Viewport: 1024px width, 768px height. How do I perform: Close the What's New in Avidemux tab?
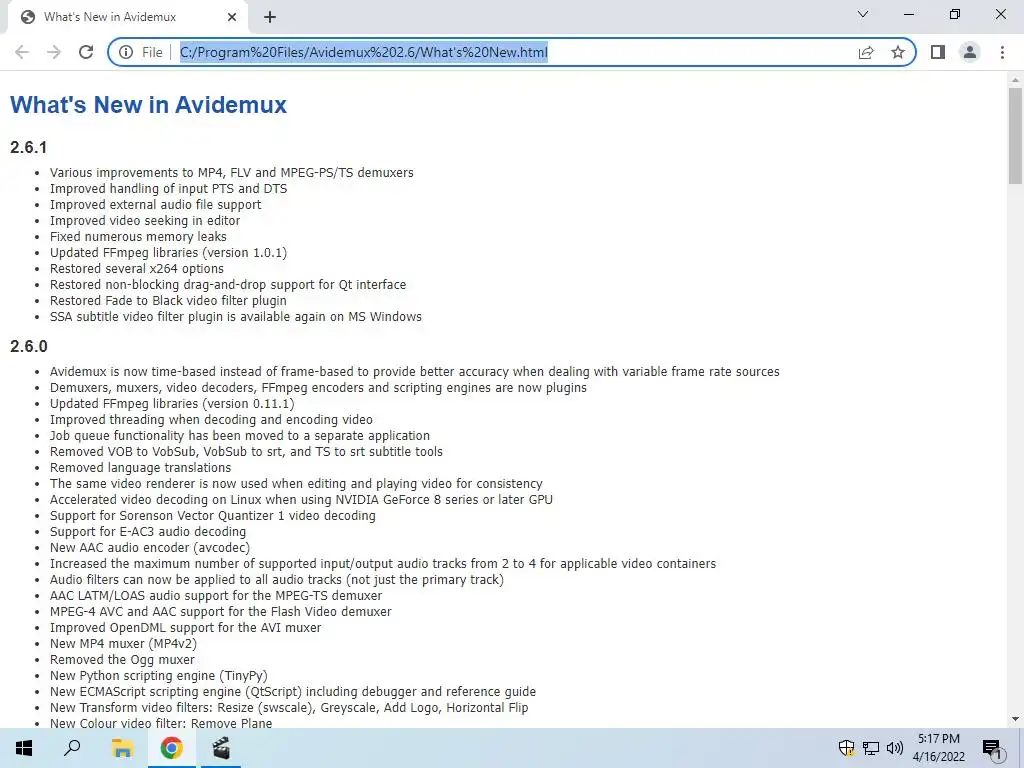(x=232, y=17)
